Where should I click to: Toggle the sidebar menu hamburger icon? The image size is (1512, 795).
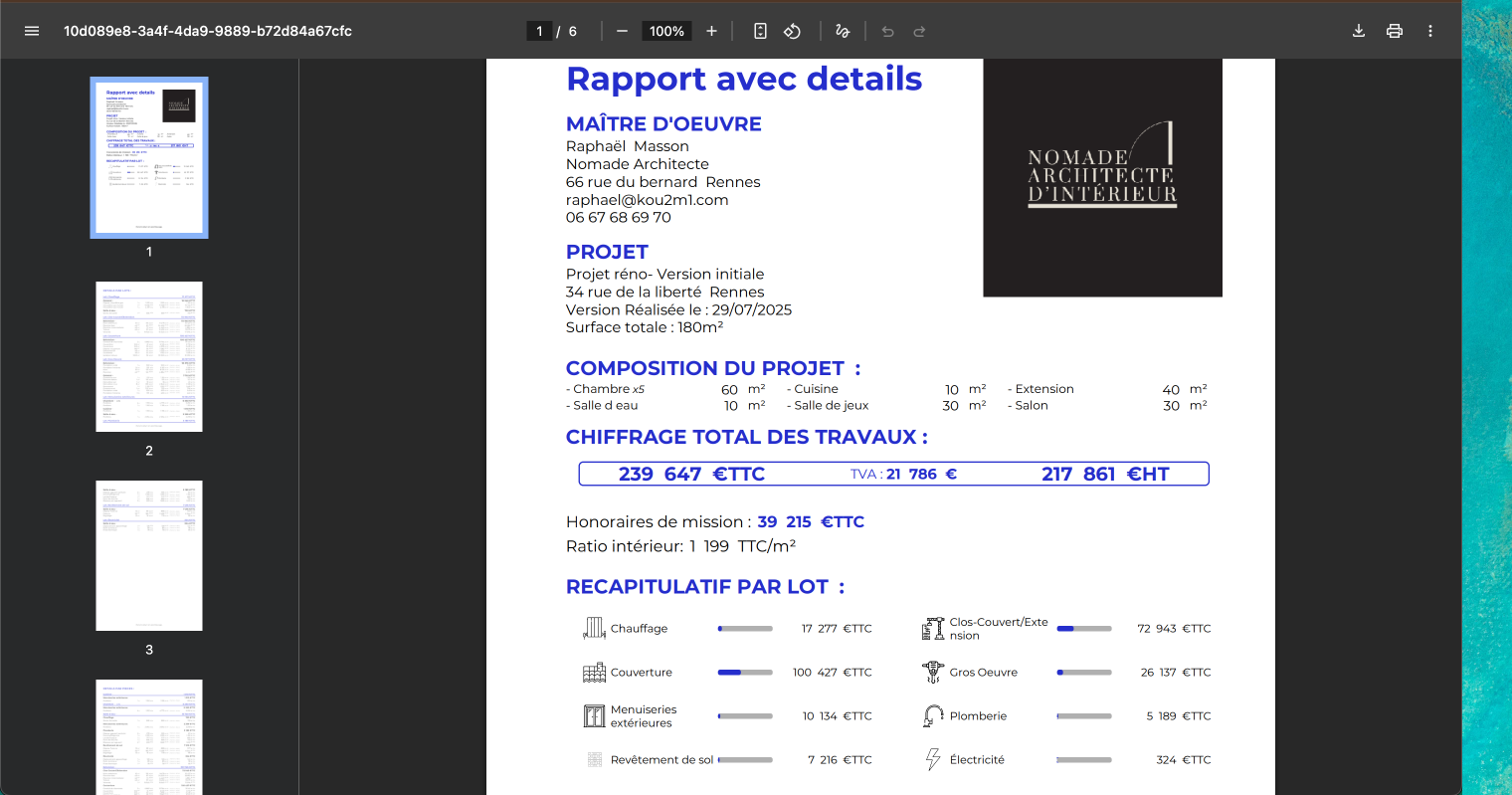(x=32, y=31)
